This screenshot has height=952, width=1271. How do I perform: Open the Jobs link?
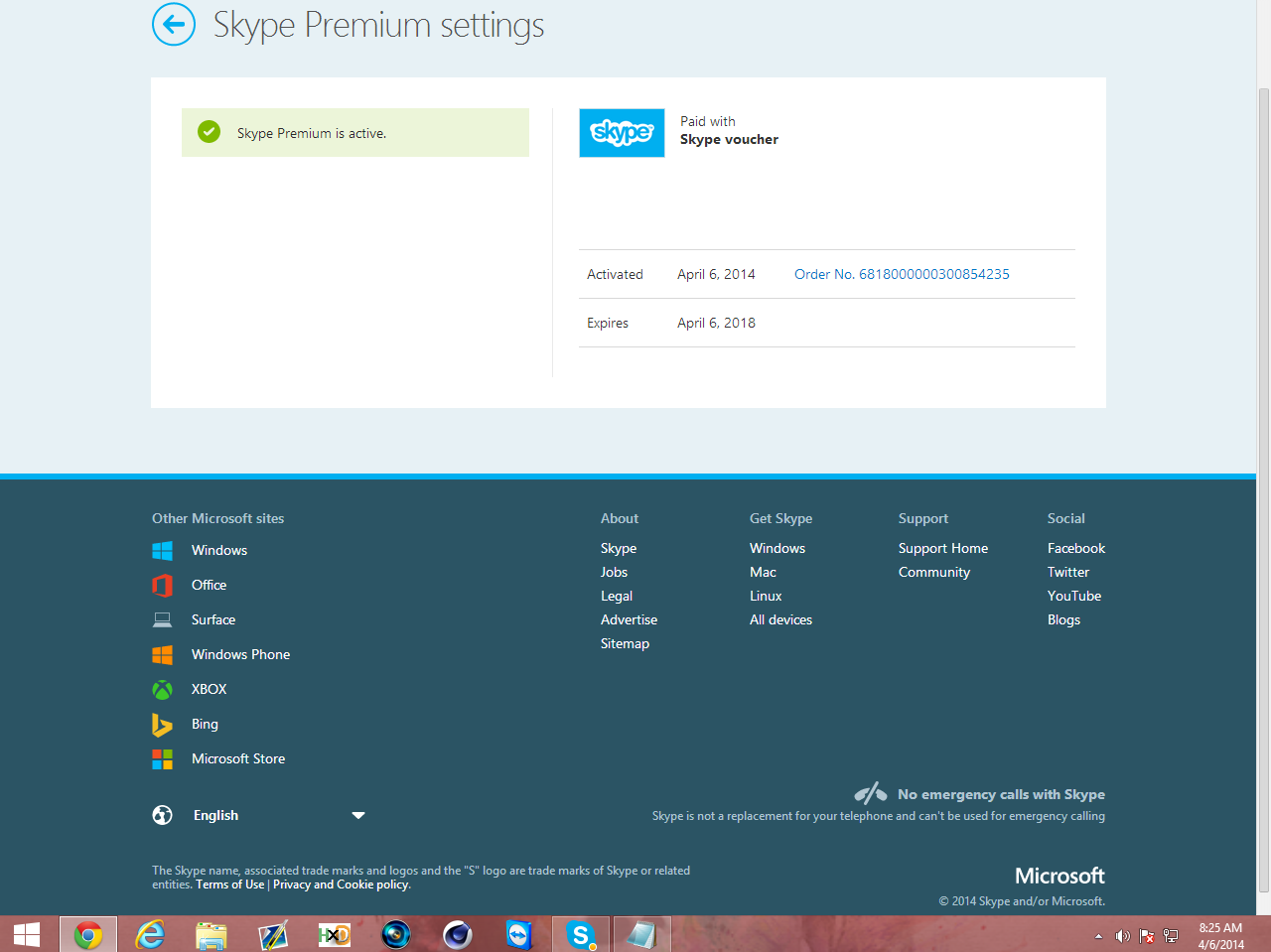tap(614, 572)
